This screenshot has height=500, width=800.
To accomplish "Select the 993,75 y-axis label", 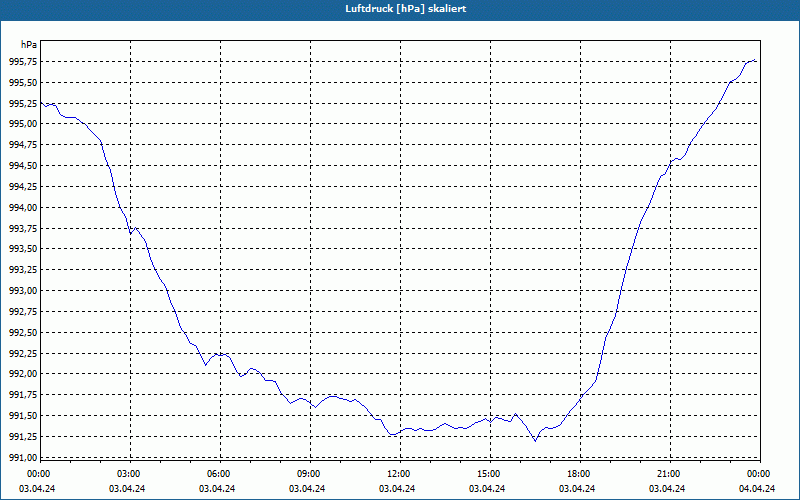I will coord(23,228).
